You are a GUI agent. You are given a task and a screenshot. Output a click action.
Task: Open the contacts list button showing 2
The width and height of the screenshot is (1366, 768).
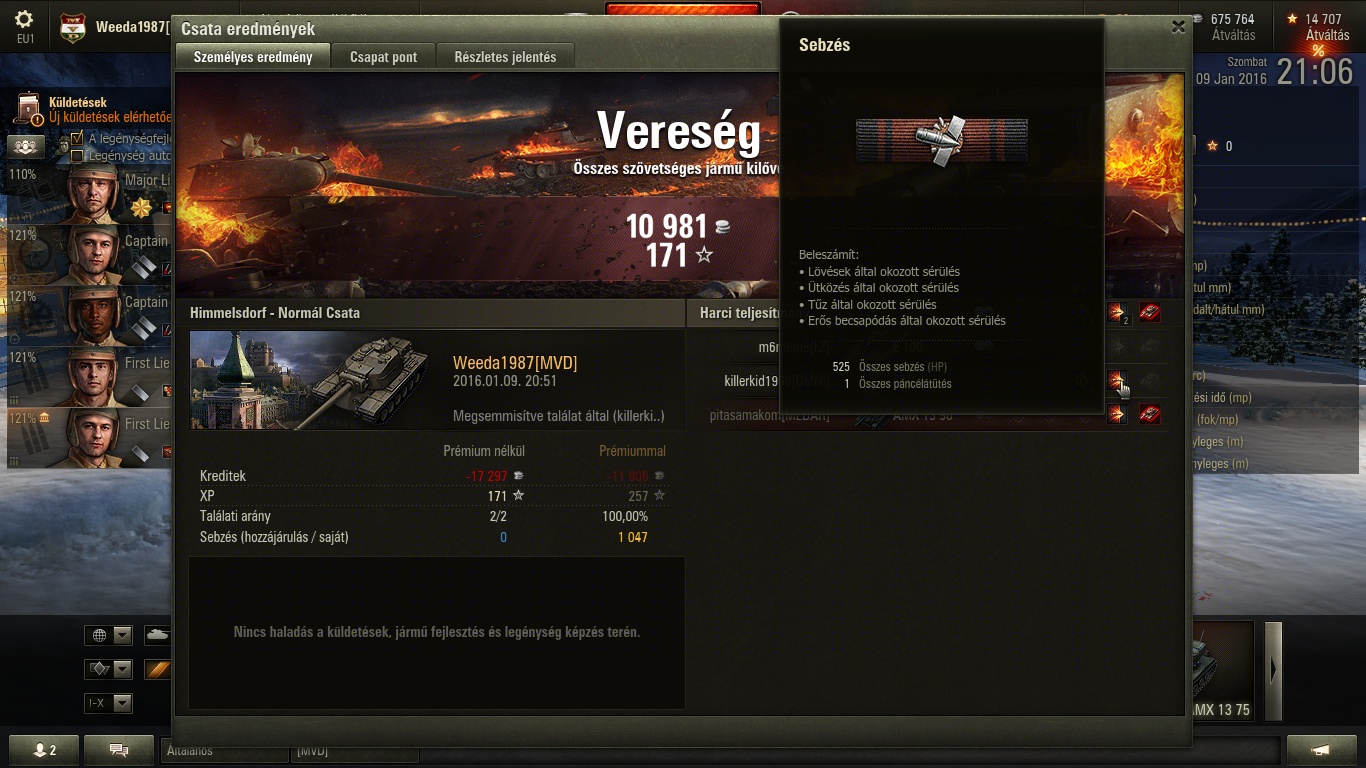click(45, 750)
